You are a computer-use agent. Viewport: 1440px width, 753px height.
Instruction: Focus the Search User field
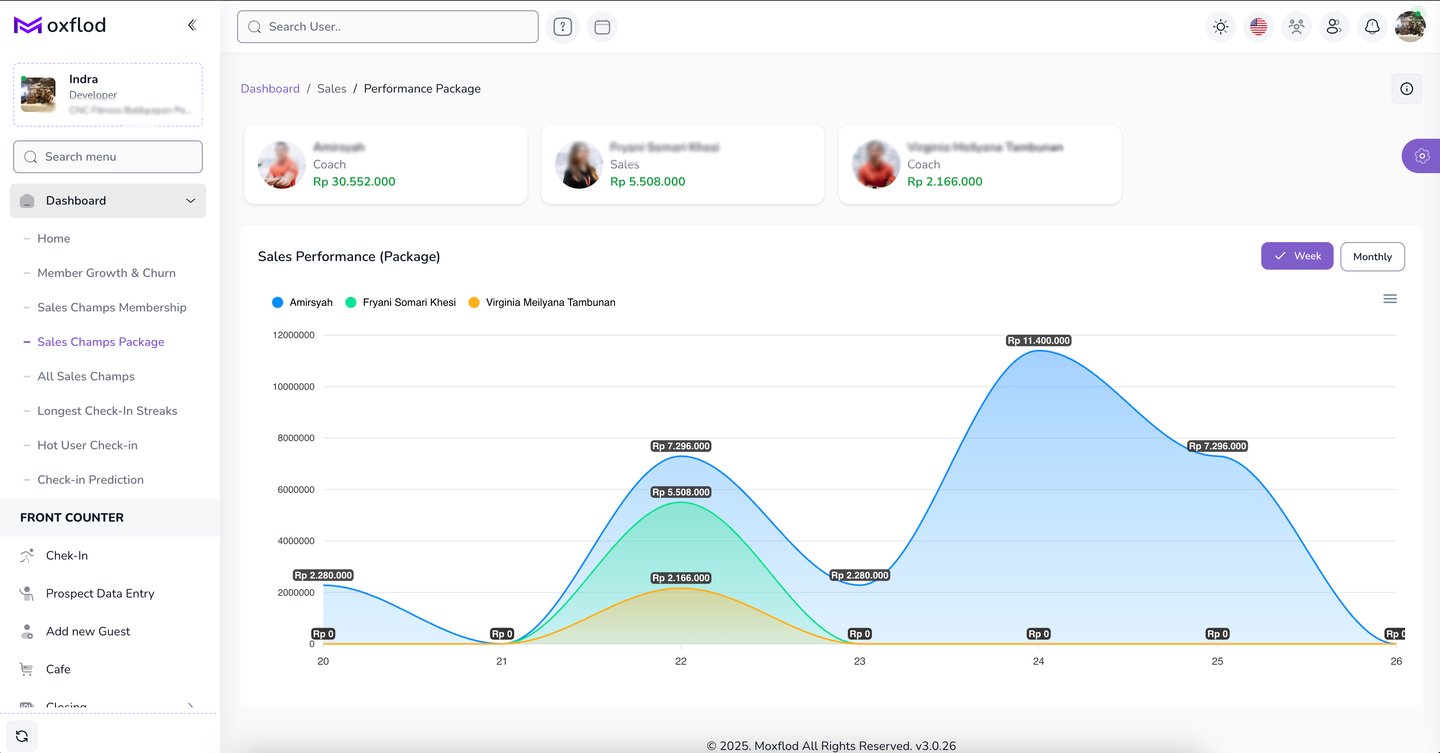pos(388,27)
